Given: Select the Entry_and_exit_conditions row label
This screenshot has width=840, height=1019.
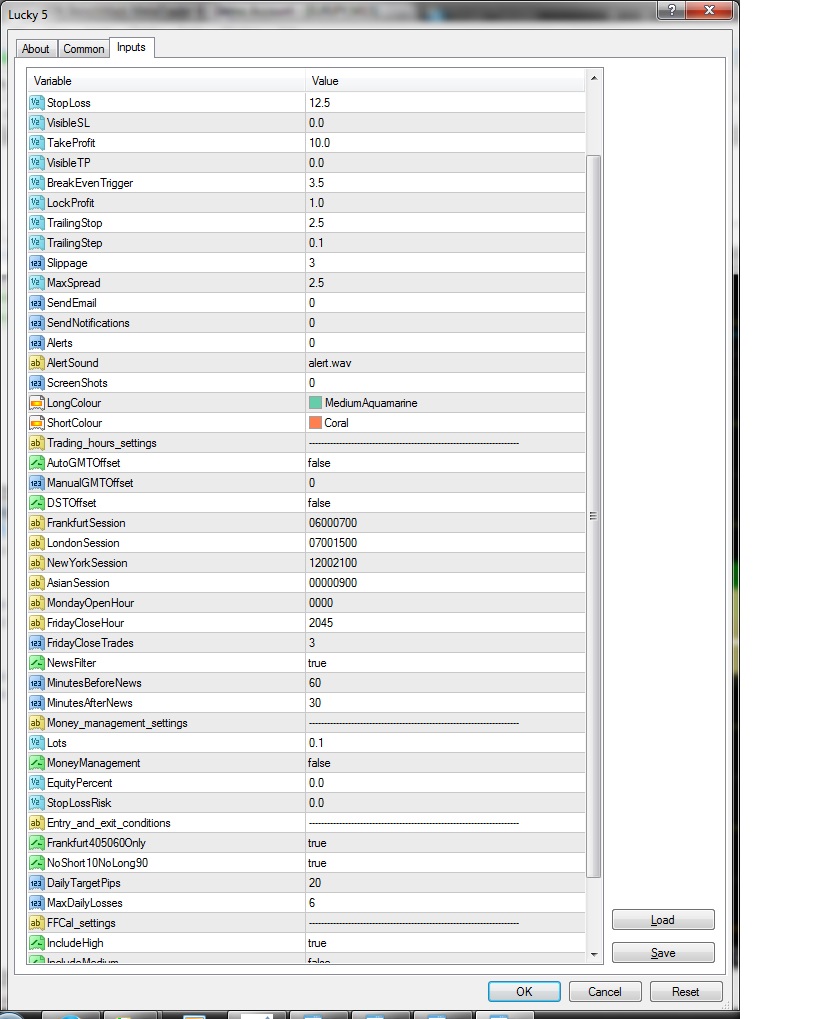Looking at the screenshot, I should pyautogui.click(x=108, y=823).
